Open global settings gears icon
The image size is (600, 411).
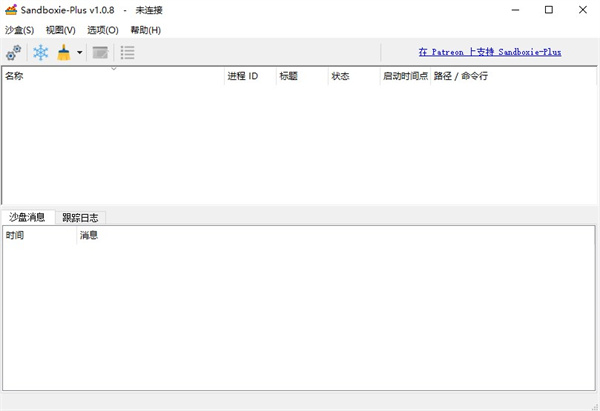point(13,52)
